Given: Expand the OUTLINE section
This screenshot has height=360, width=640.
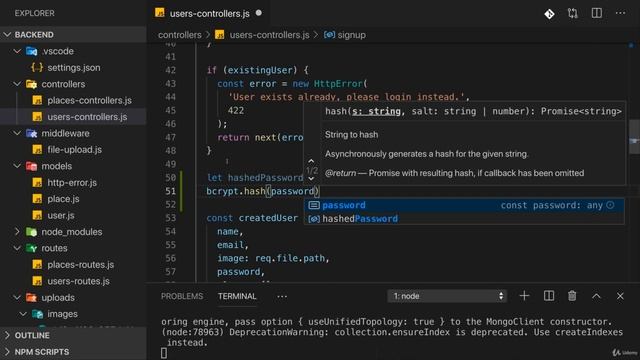Looking at the screenshot, I should 7,335.
